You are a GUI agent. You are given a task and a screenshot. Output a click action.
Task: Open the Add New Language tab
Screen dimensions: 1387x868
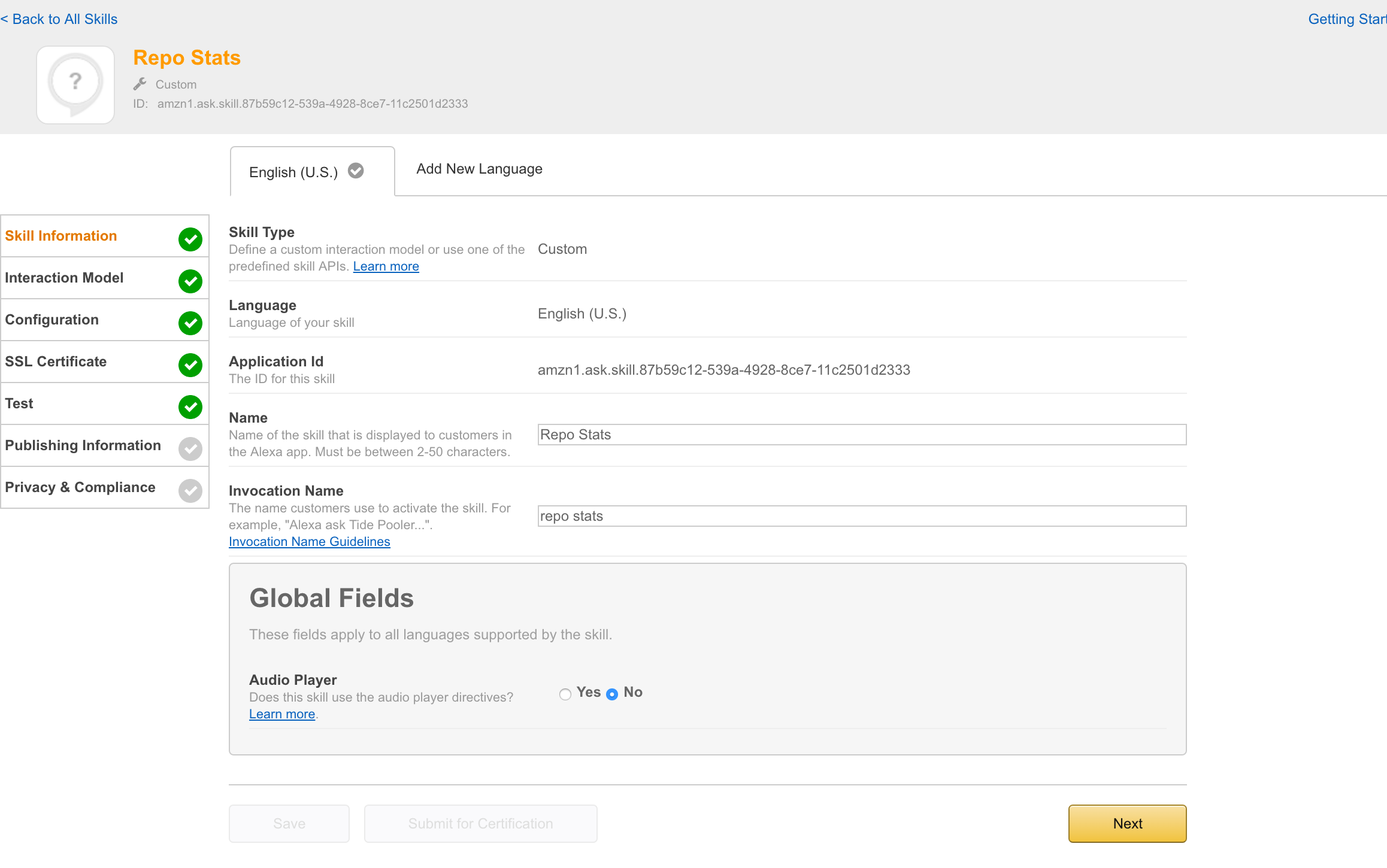479,169
